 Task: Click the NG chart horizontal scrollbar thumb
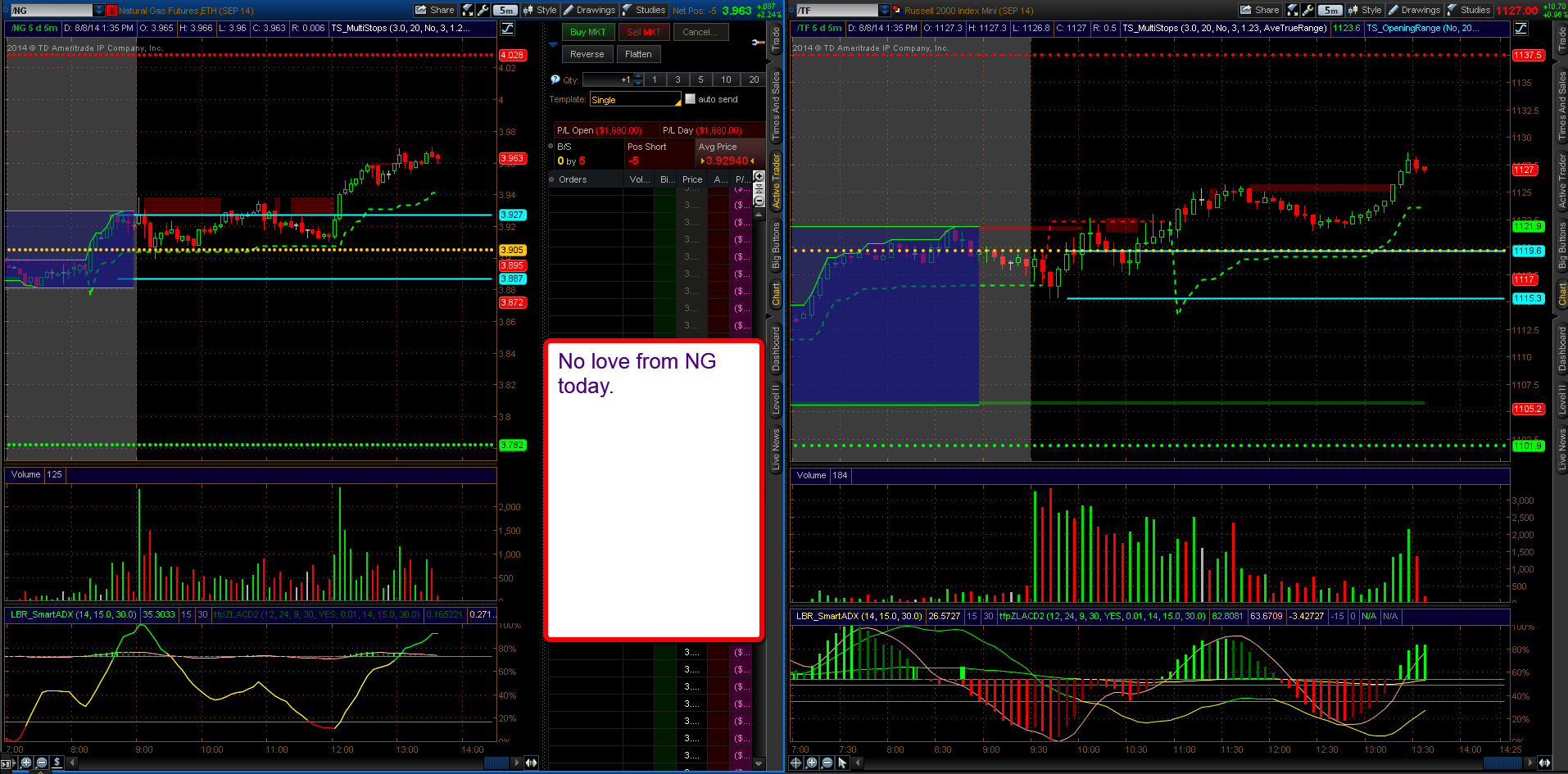[496, 763]
